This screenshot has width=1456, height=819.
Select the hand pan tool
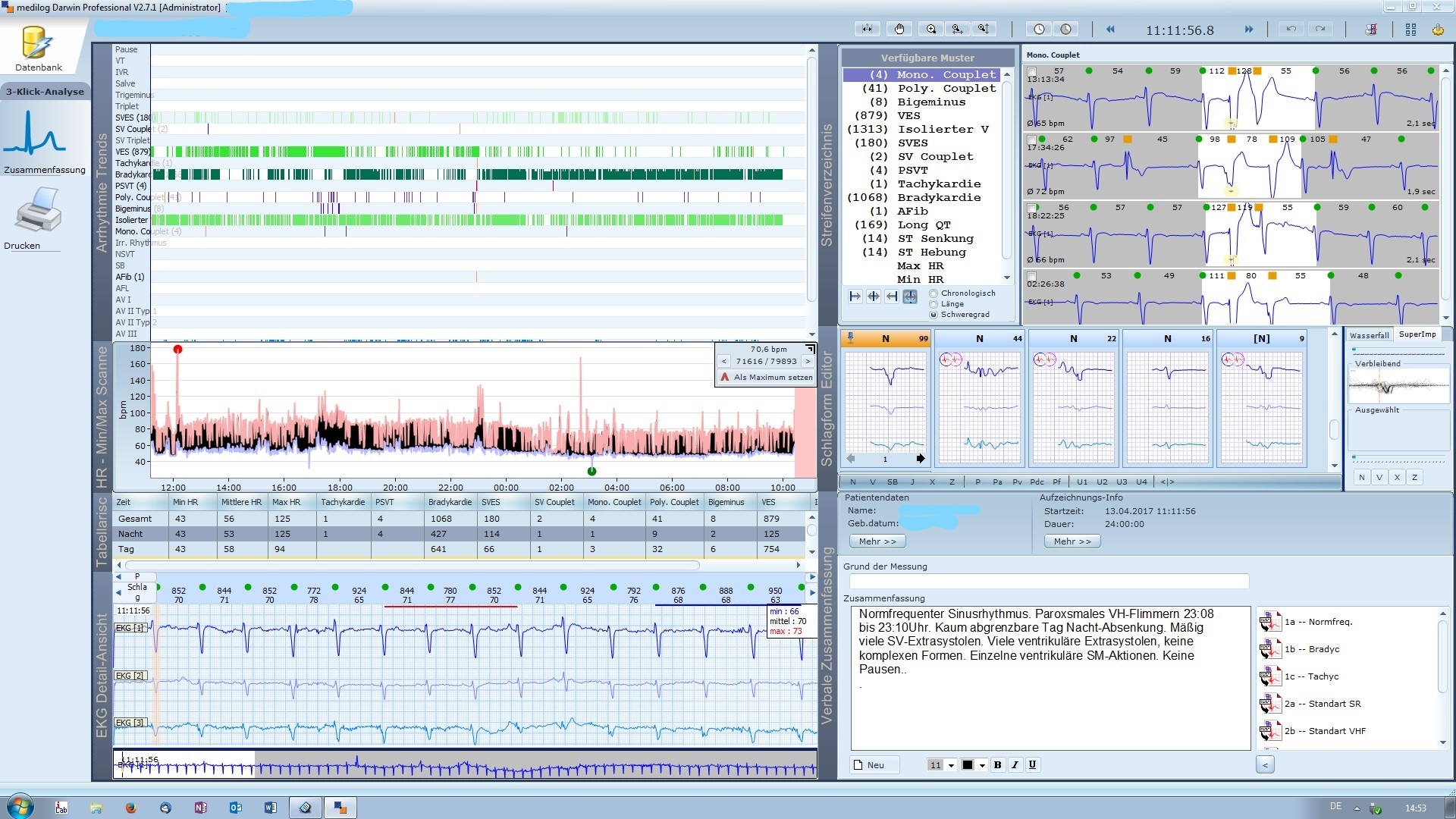pyautogui.click(x=899, y=29)
